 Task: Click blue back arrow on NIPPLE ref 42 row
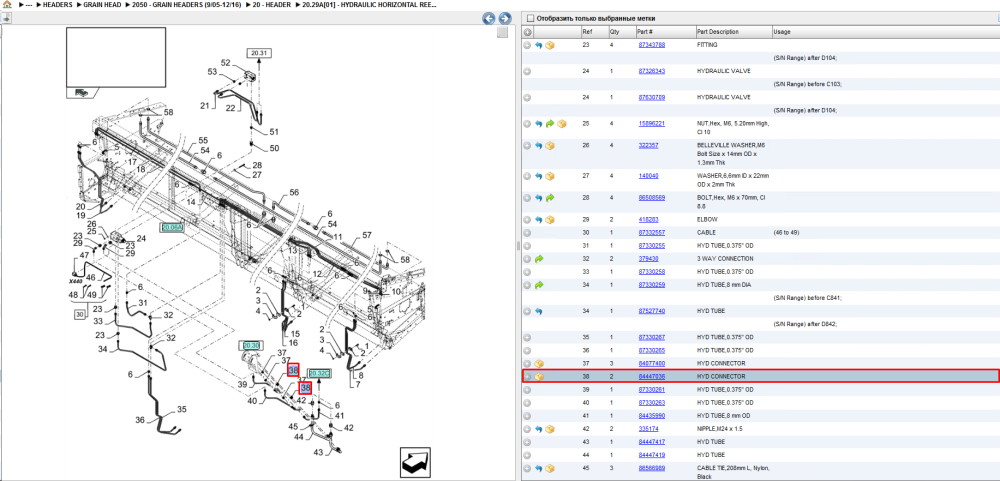pos(538,429)
